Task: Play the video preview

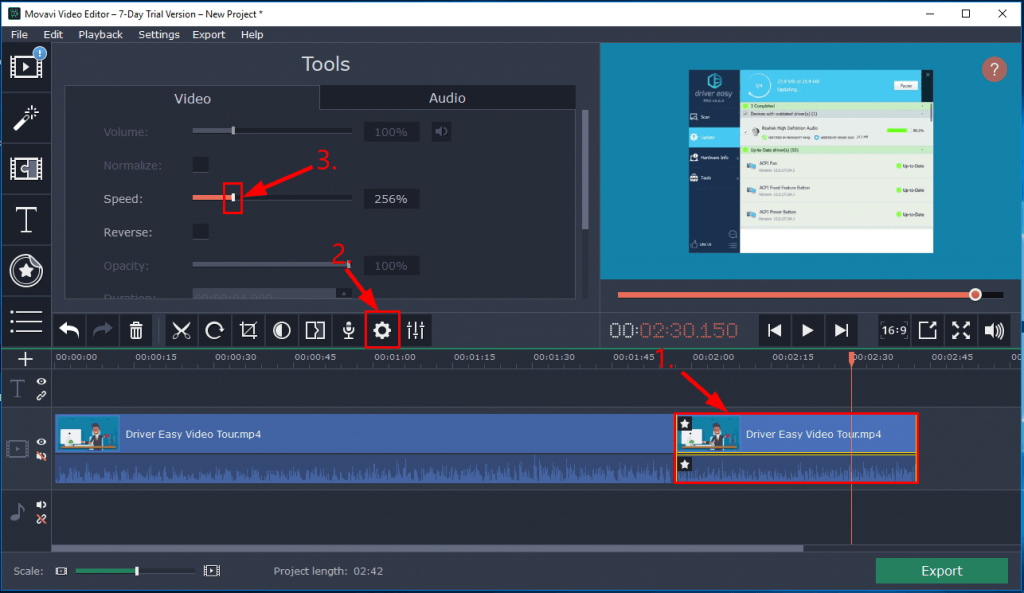Action: 808,330
